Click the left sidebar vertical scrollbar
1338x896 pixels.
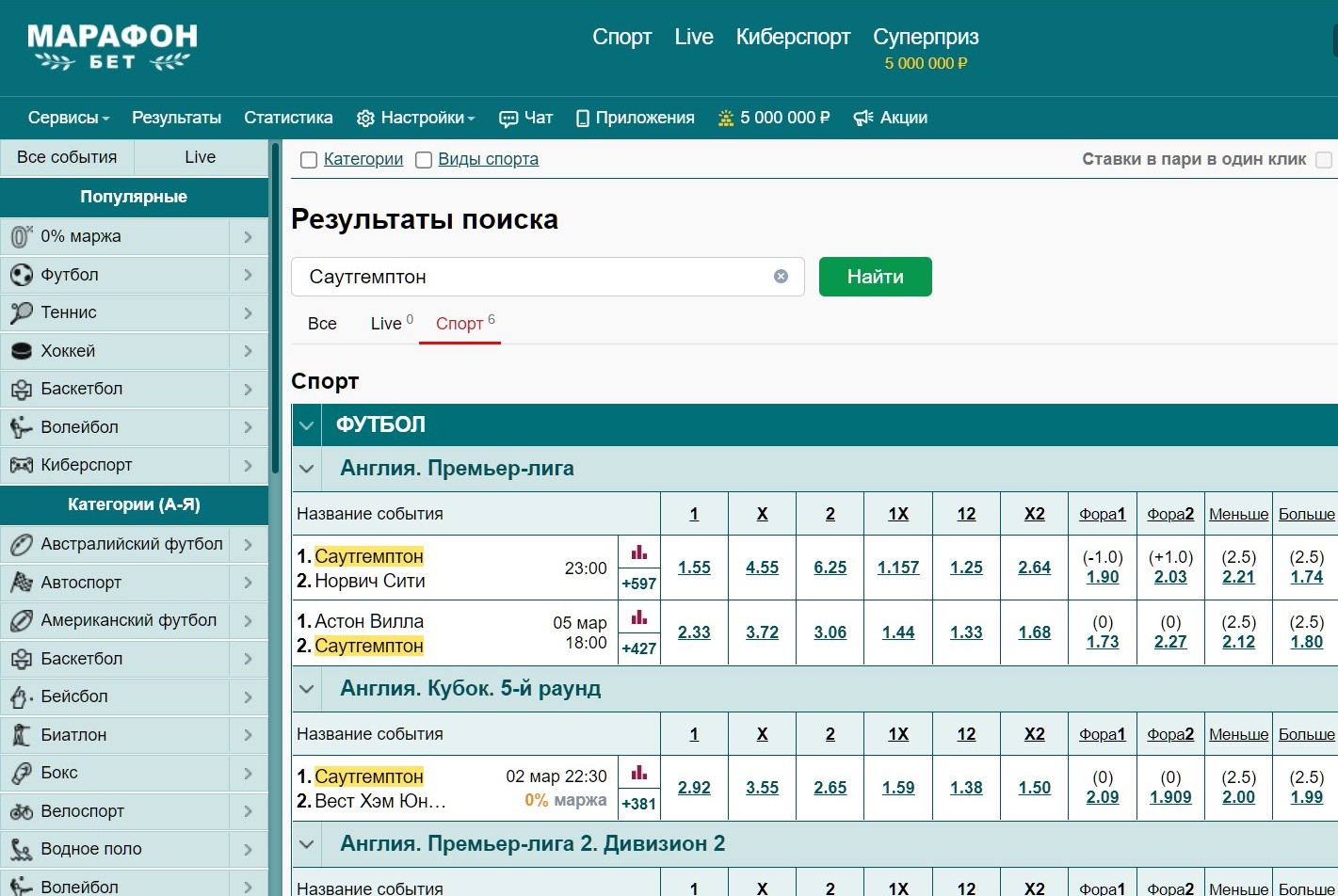click(x=275, y=307)
